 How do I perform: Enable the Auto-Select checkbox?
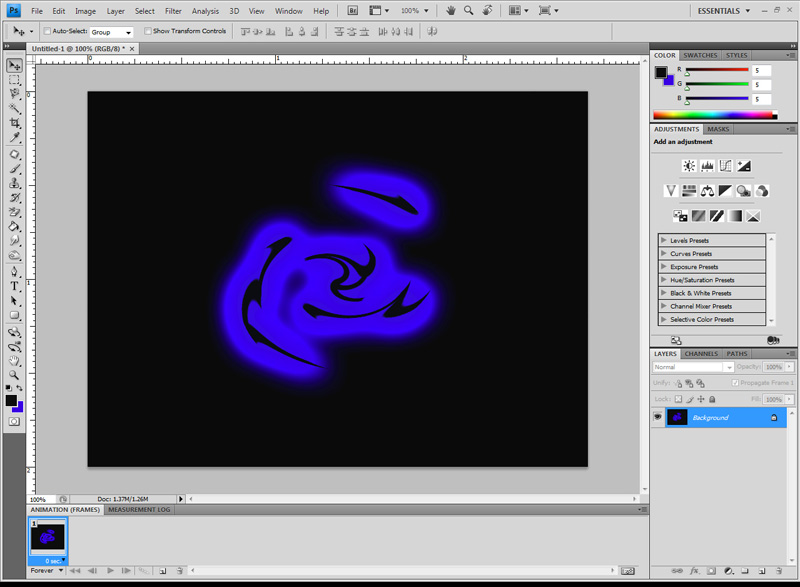(47, 31)
